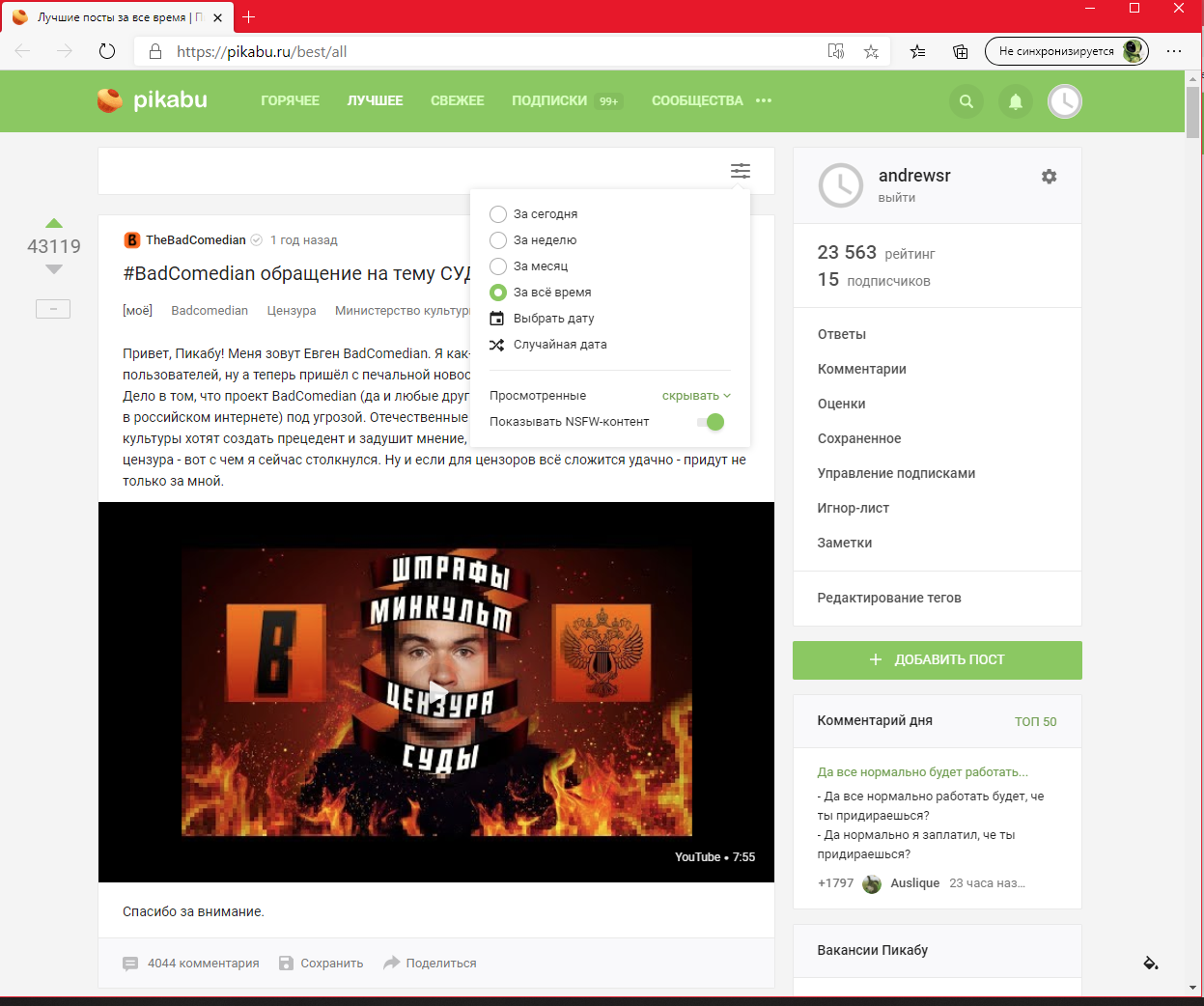Expand the header three-dots more menu

click(x=764, y=100)
